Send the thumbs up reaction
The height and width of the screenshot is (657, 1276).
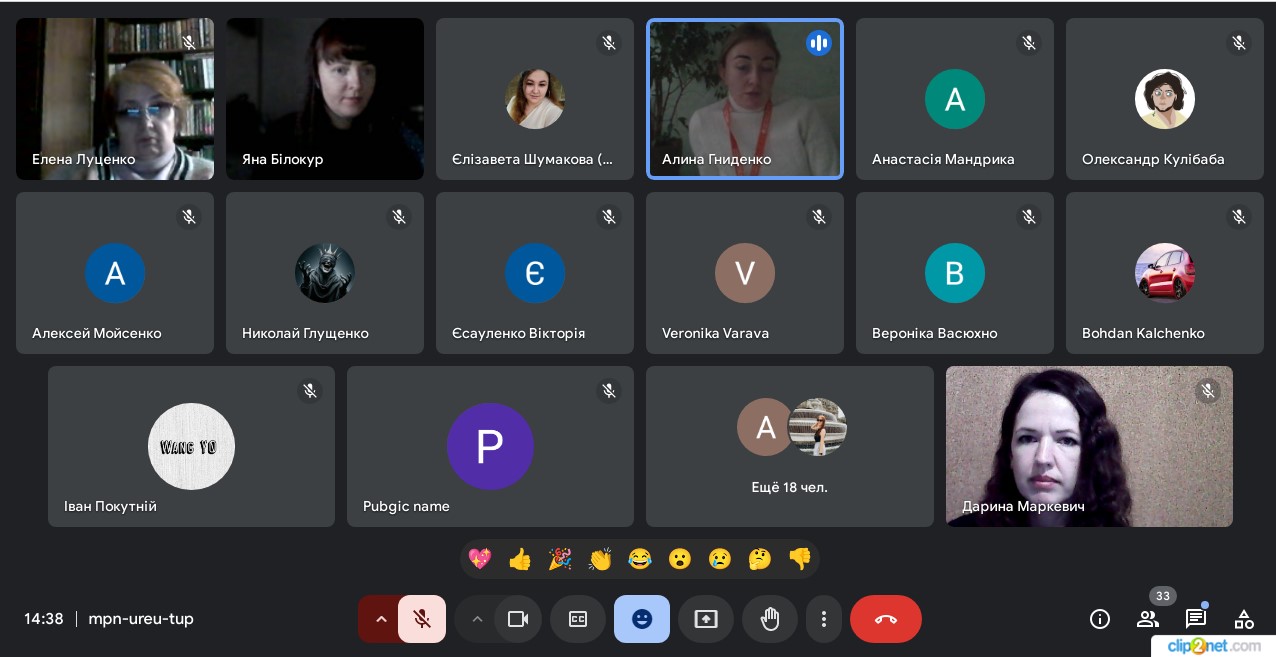point(520,559)
